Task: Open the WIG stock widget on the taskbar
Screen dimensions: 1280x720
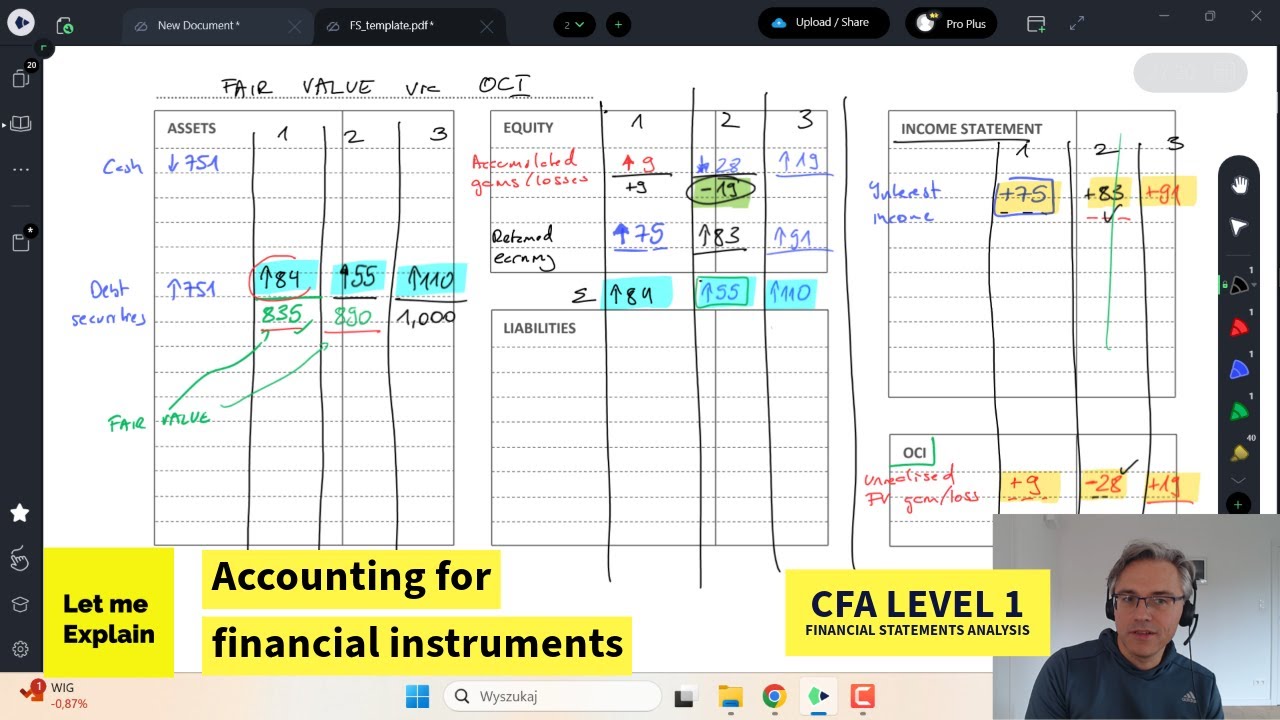Action: pos(55,696)
